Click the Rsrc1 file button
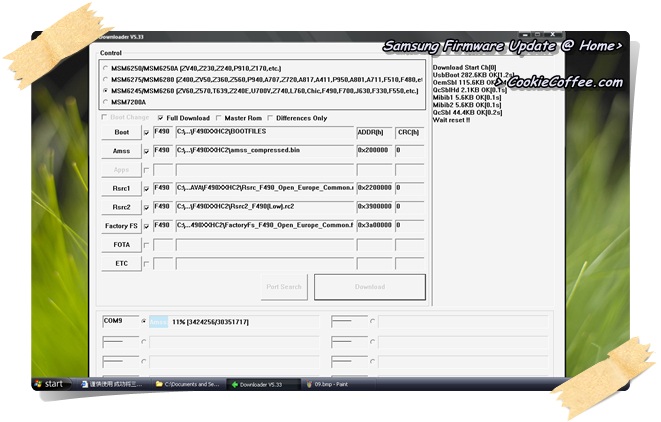The width and height of the screenshot is (661, 422). (x=121, y=188)
